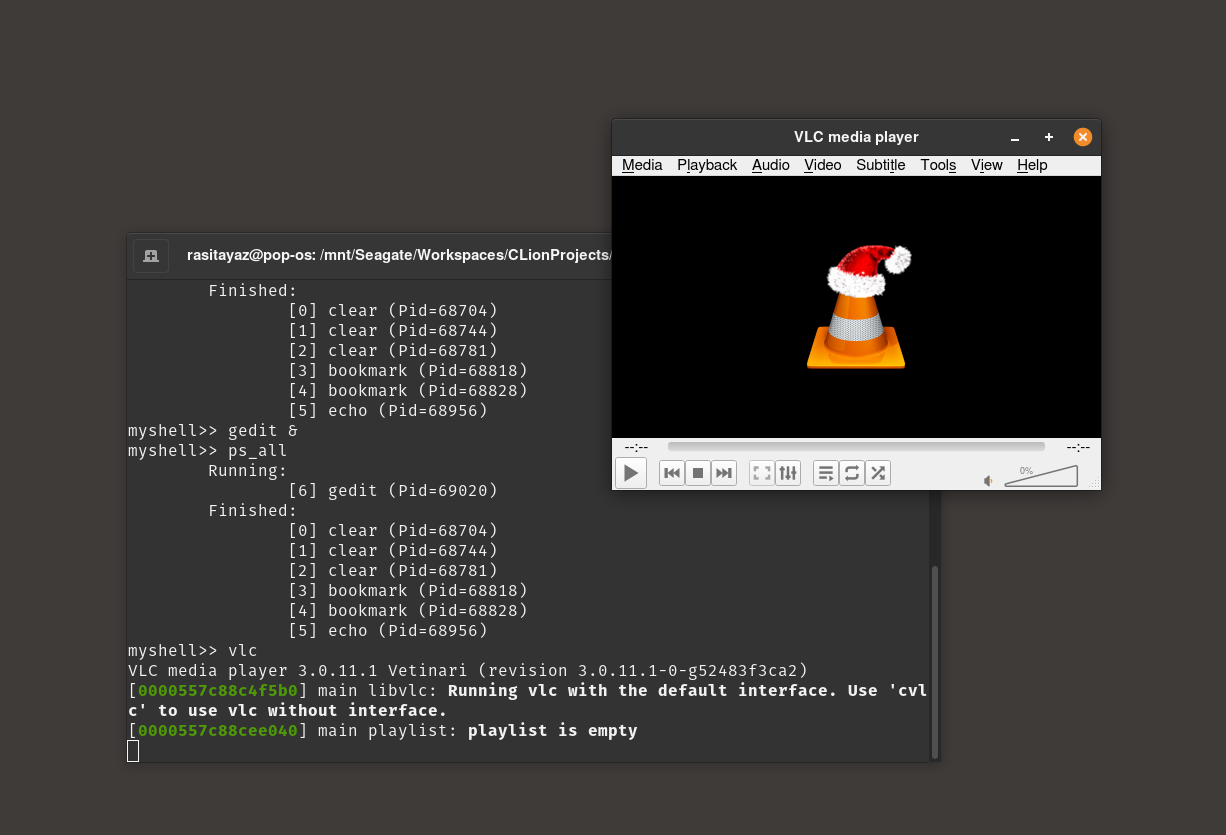This screenshot has width=1226, height=835.
Task: Click 'myshell>> gedit &' line in terminal
Action: (x=213, y=431)
